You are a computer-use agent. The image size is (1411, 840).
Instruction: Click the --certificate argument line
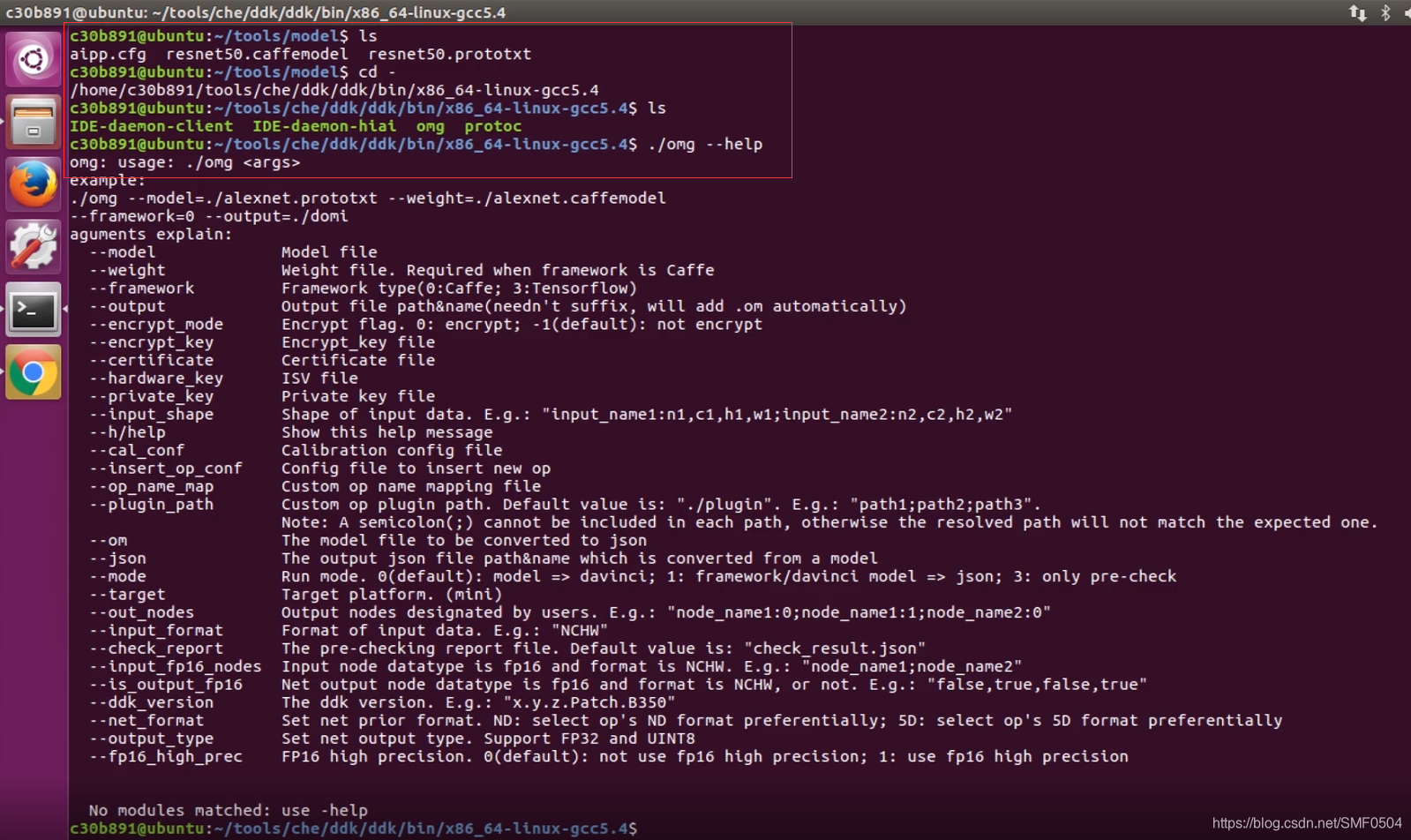point(262,360)
